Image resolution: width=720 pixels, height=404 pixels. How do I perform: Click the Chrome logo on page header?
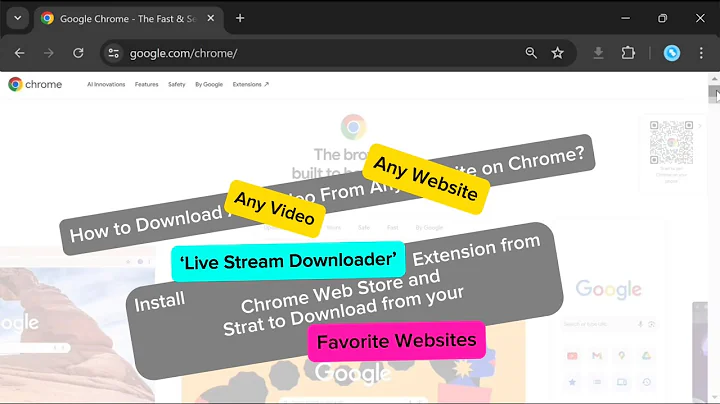[x=35, y=84]
